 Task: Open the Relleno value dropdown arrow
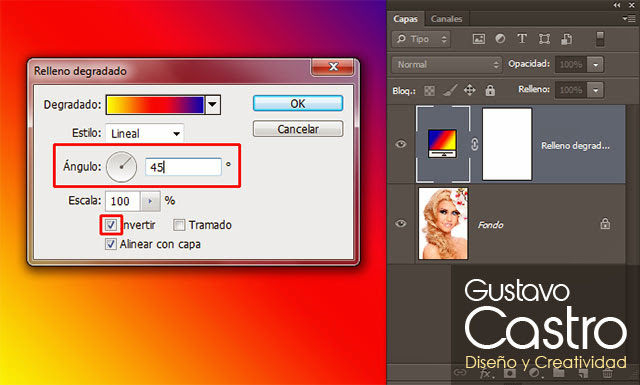(595, 90)
